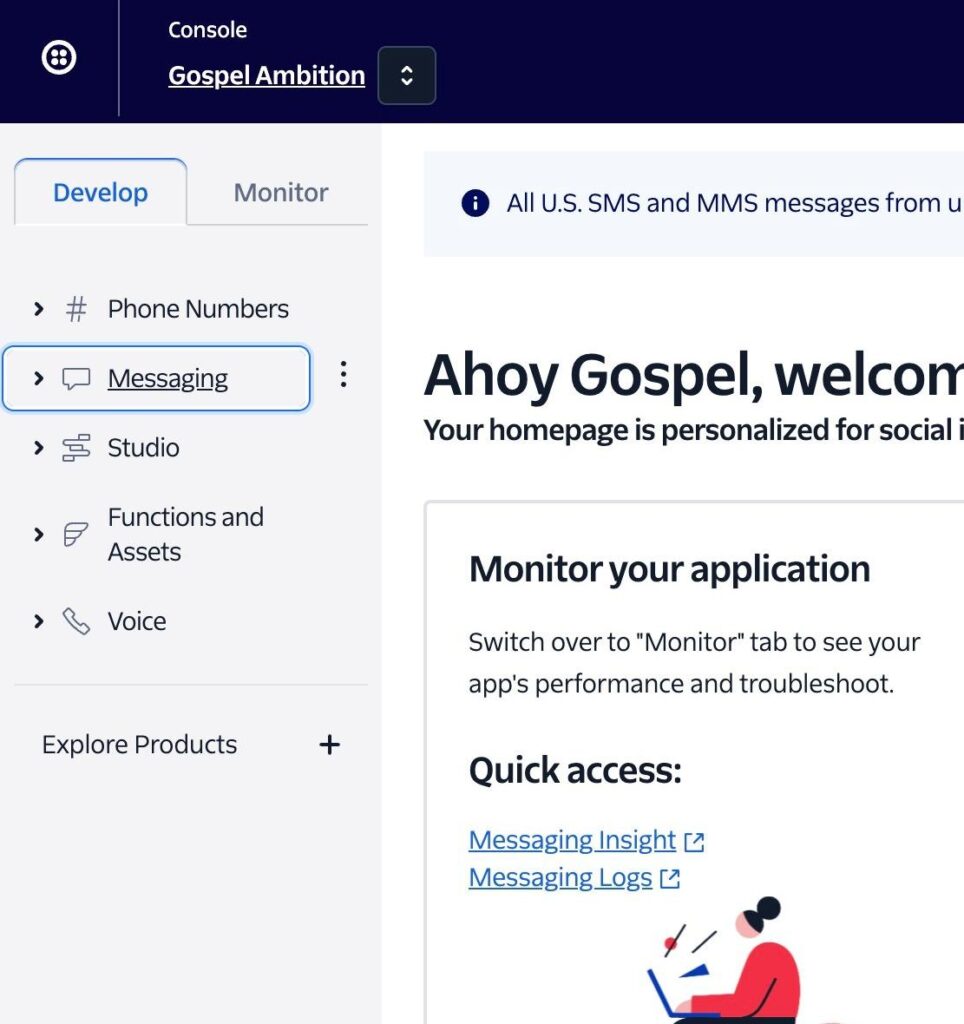Expand the Messaging section chevron
The image size is (964, 1024).
(x=39, y=378)
